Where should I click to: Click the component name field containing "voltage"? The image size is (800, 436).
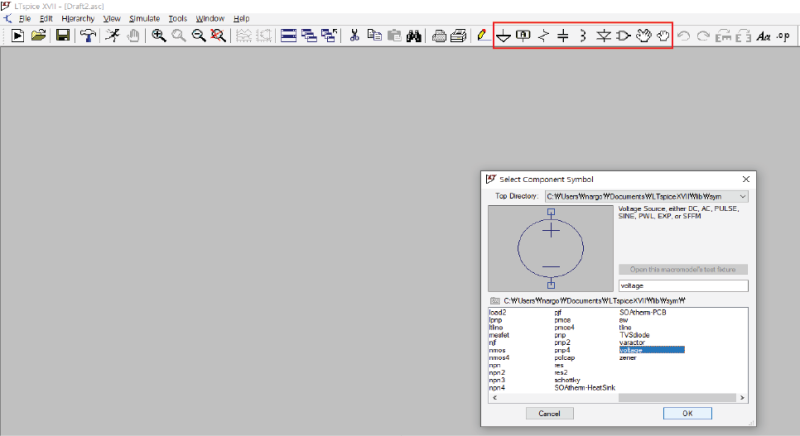(683, 285)
